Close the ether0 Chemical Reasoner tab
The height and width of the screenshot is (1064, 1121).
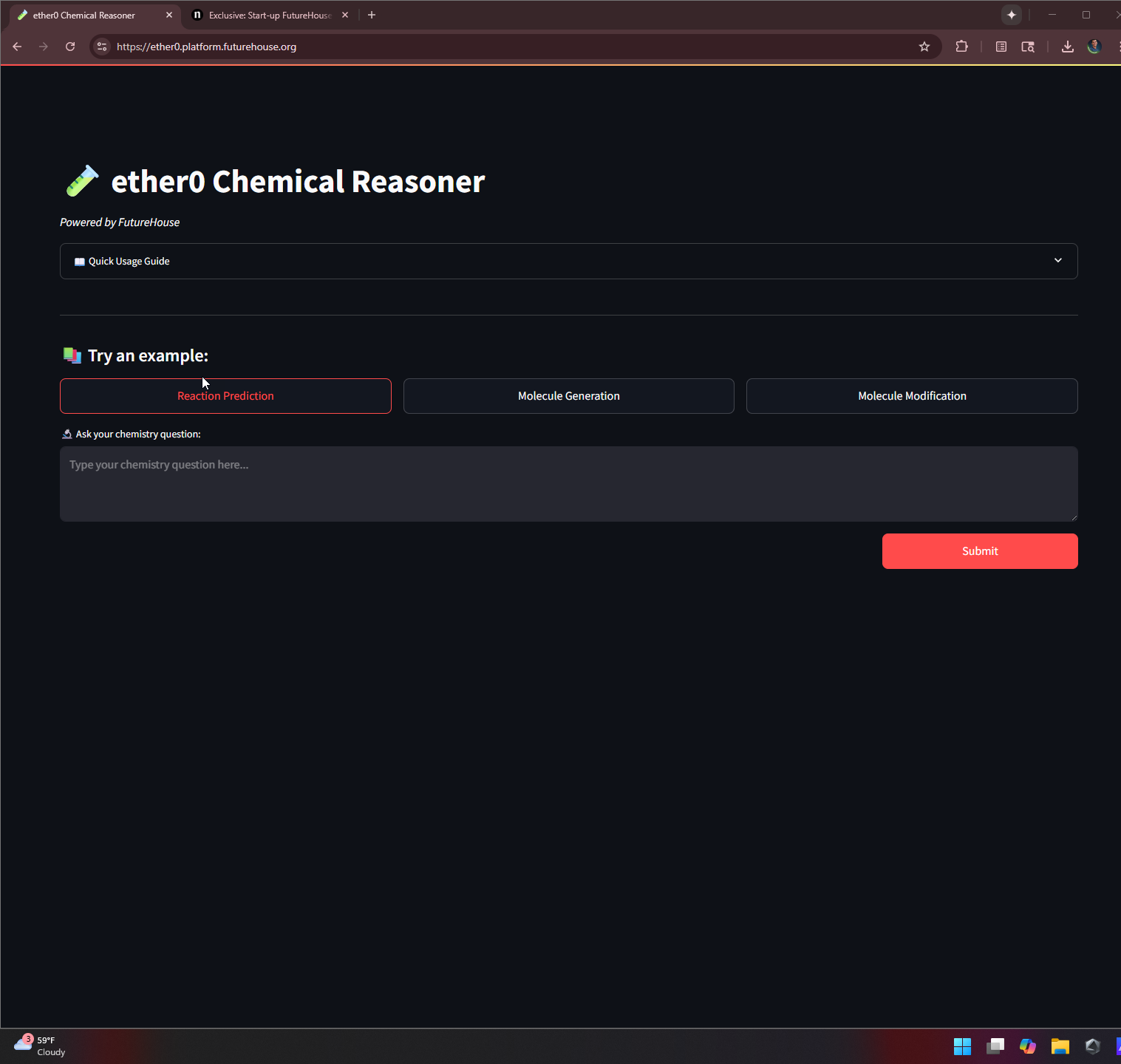pyautogui.click(x=169, y=15)
